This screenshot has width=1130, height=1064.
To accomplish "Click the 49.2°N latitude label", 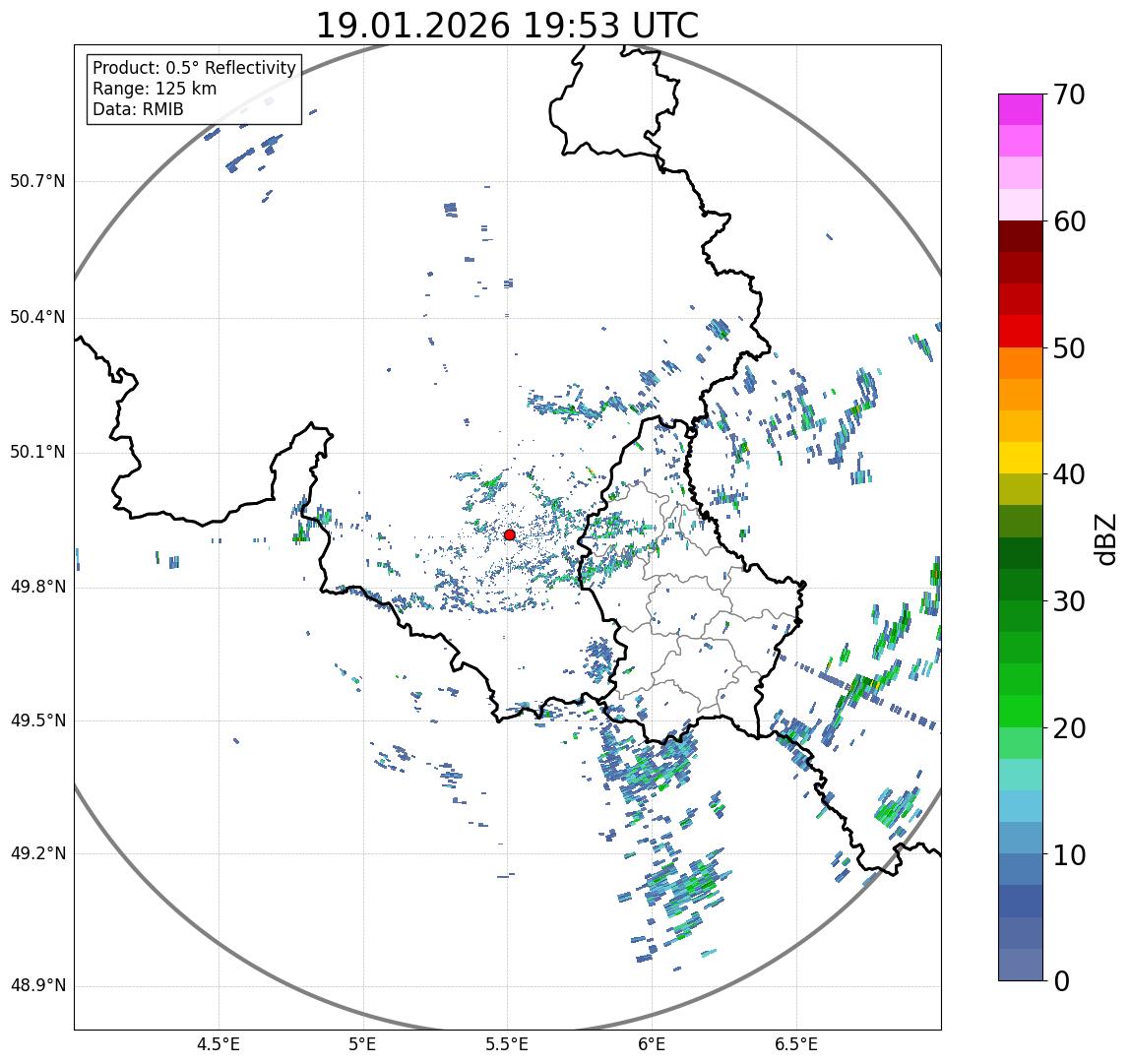I will click(37, 854).
